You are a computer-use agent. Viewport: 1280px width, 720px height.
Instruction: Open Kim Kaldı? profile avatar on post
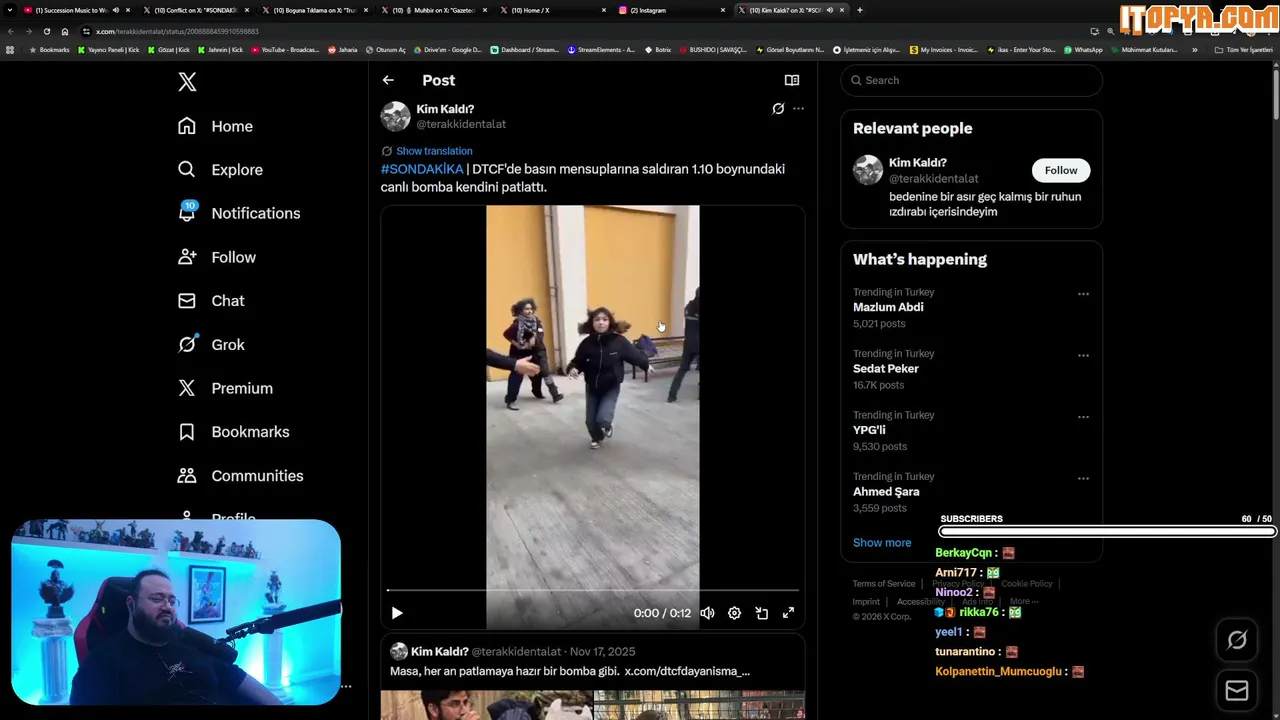[396, 116]
